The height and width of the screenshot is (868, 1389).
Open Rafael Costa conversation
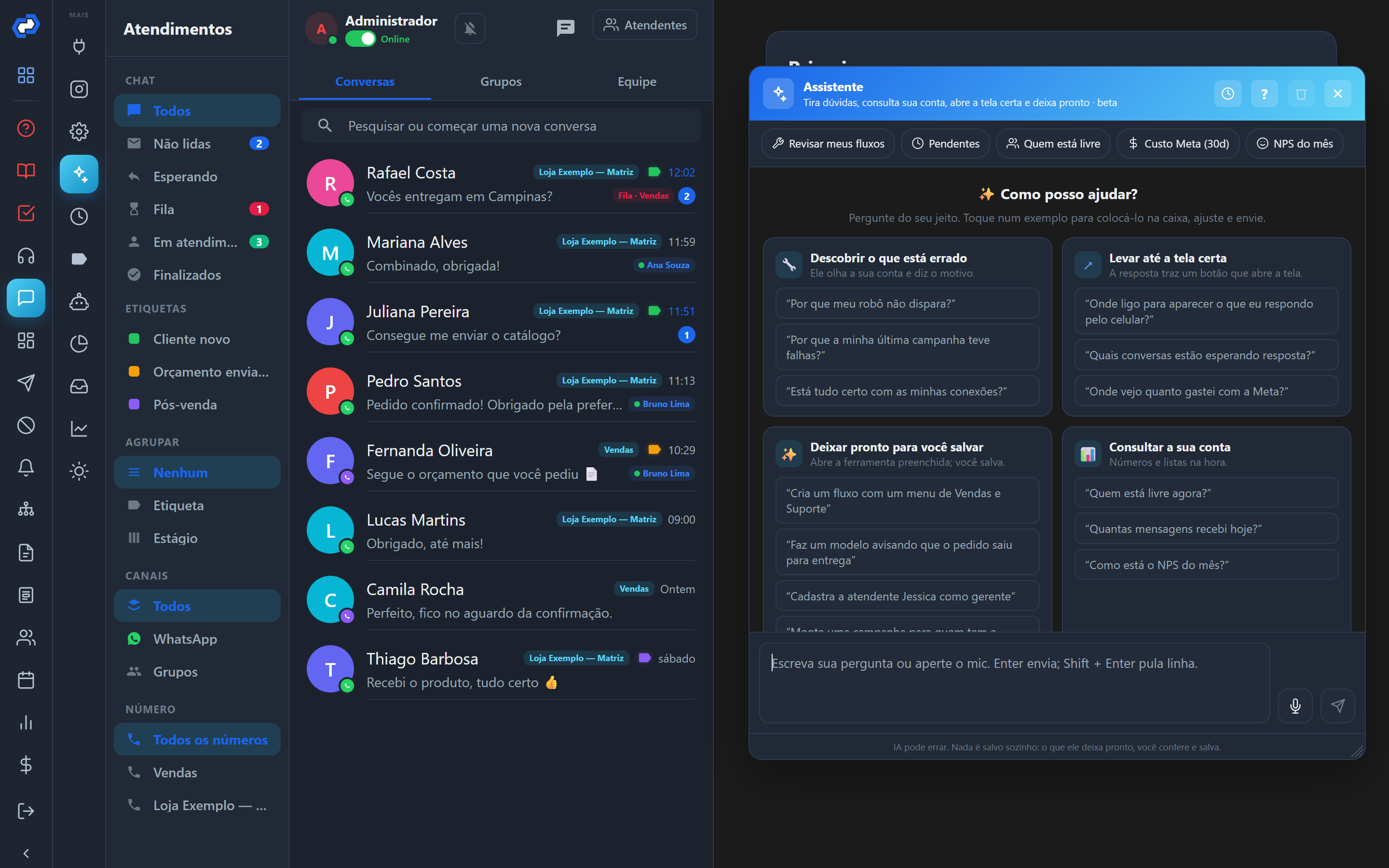click(501, 184)
